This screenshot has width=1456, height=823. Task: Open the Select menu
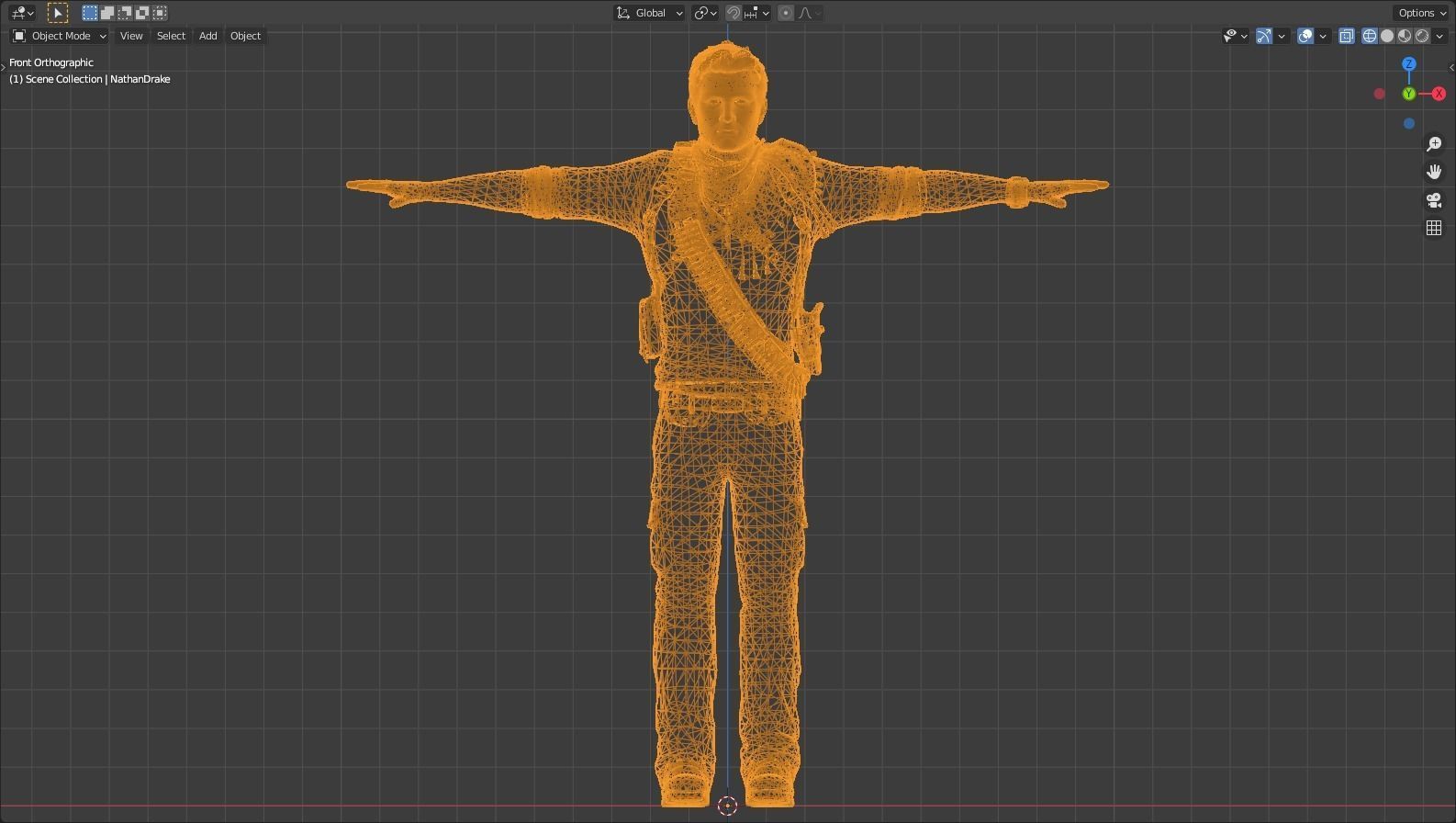(x=171, y=36)
